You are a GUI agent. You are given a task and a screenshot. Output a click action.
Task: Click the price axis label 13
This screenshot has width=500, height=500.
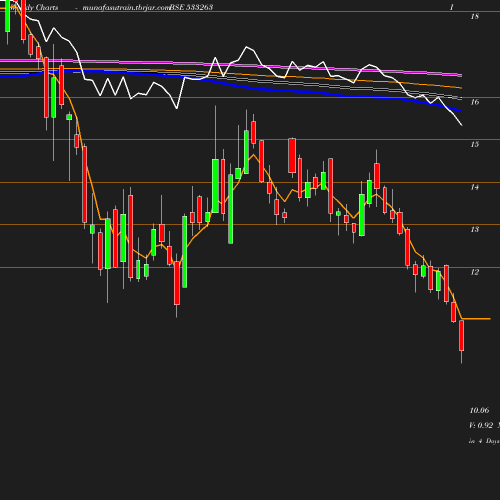[x=475, y=229]
